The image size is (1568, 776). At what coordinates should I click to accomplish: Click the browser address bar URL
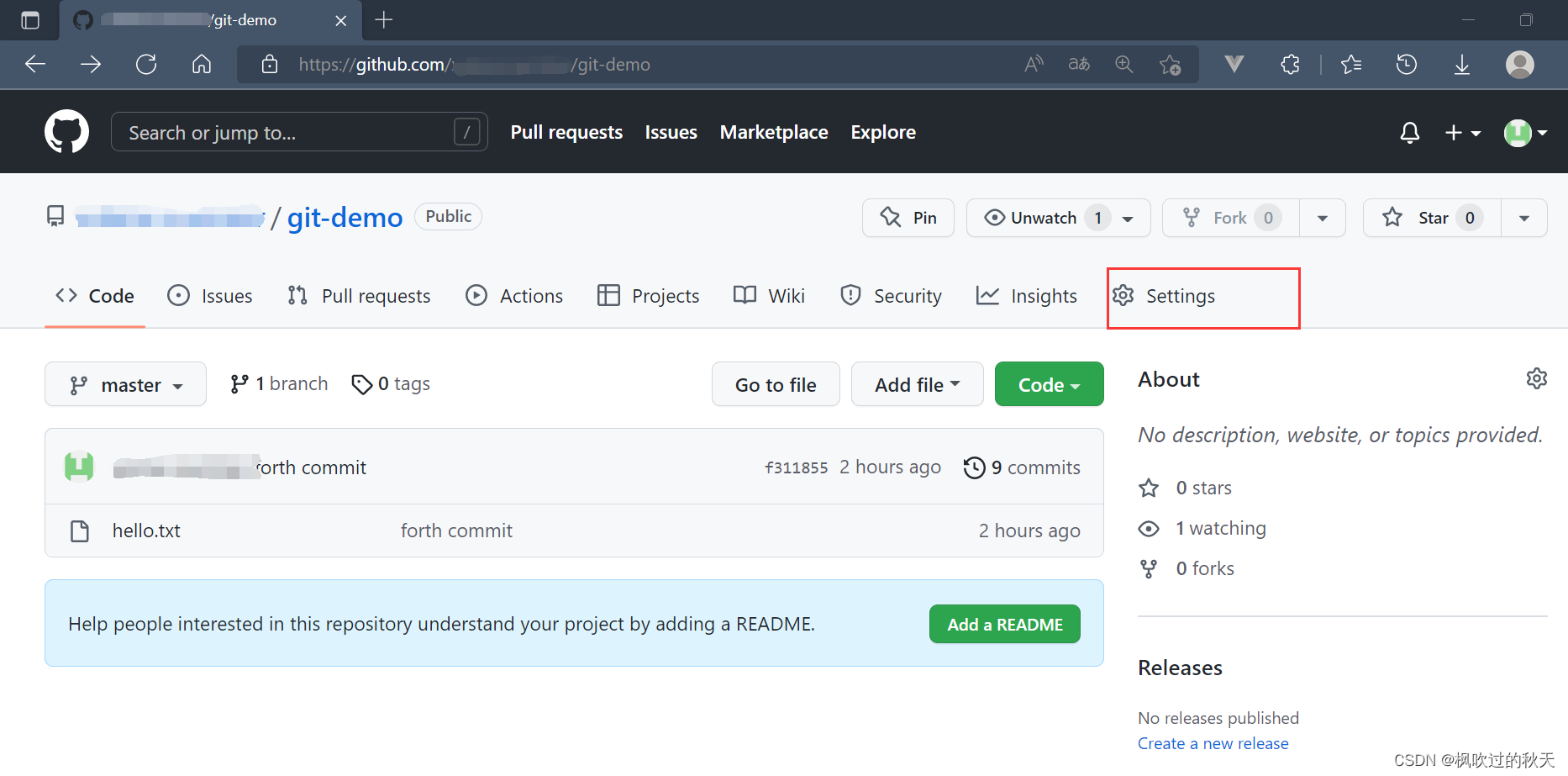pyautogui.click(x=474, y=64)
